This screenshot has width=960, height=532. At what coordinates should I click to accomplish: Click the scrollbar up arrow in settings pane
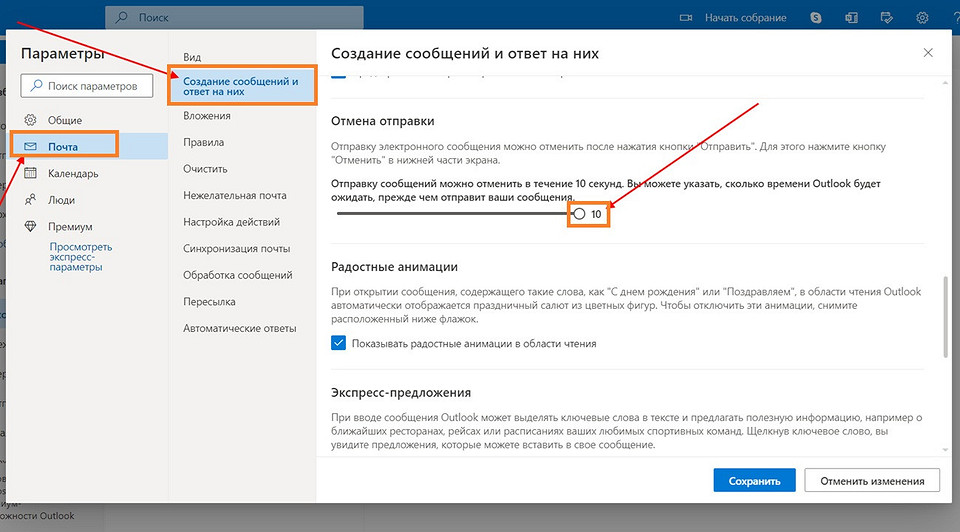pos(945,83)
